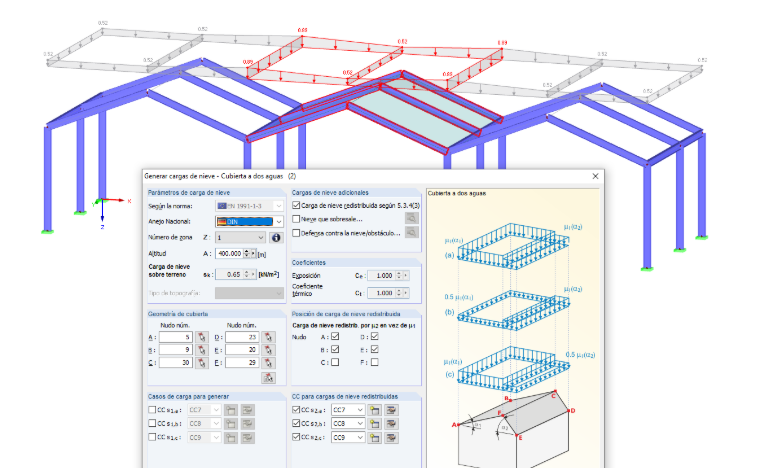Pick node D graphically in roof geometry
Viewport: 760px width, 468px height.
point(268,337)
